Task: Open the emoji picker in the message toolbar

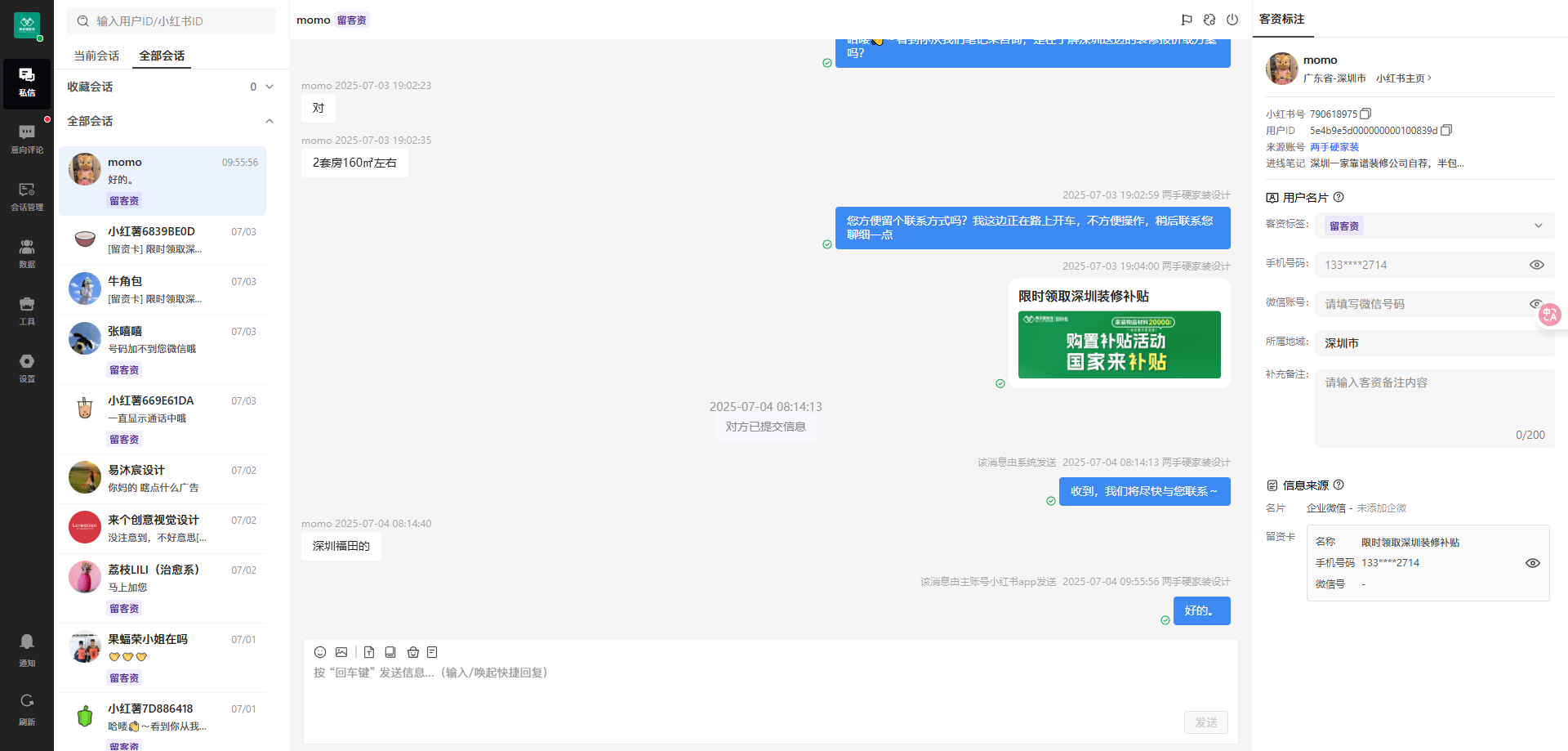Action: (x=320, y=652)
